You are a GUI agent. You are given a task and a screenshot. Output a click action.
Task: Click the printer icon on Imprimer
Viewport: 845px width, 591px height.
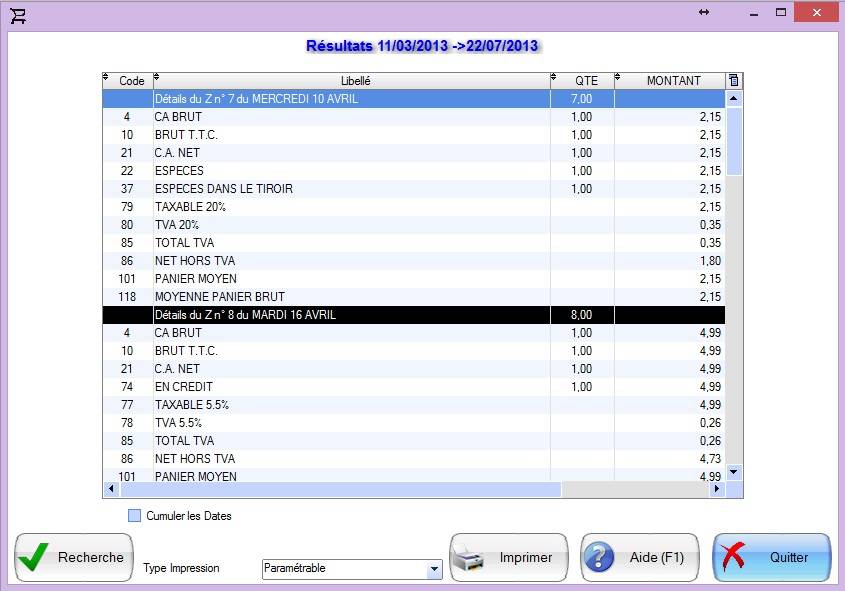pyautogui.click(x=472, y=558)
